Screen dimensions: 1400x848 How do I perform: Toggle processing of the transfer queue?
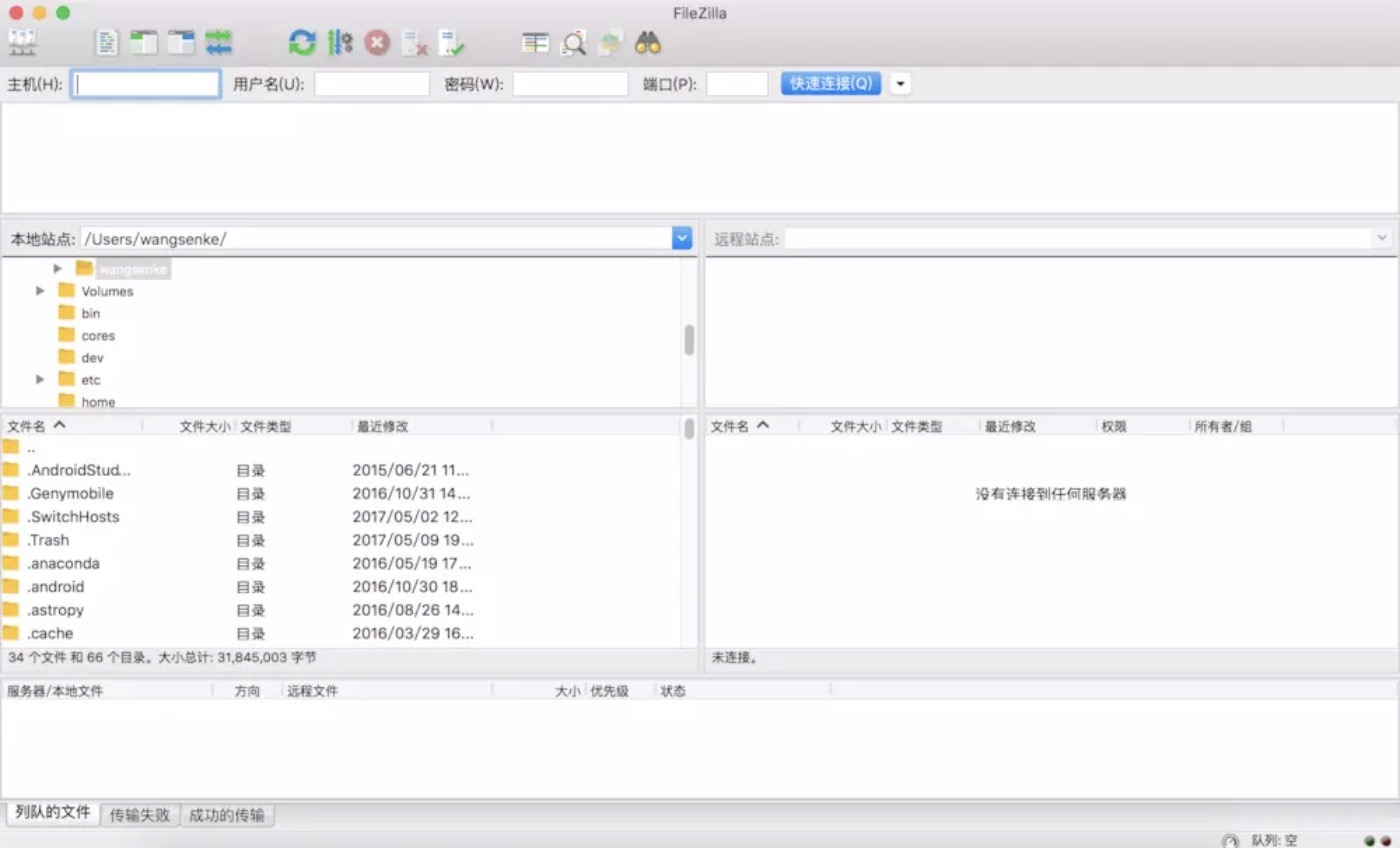tap(340, 43)
